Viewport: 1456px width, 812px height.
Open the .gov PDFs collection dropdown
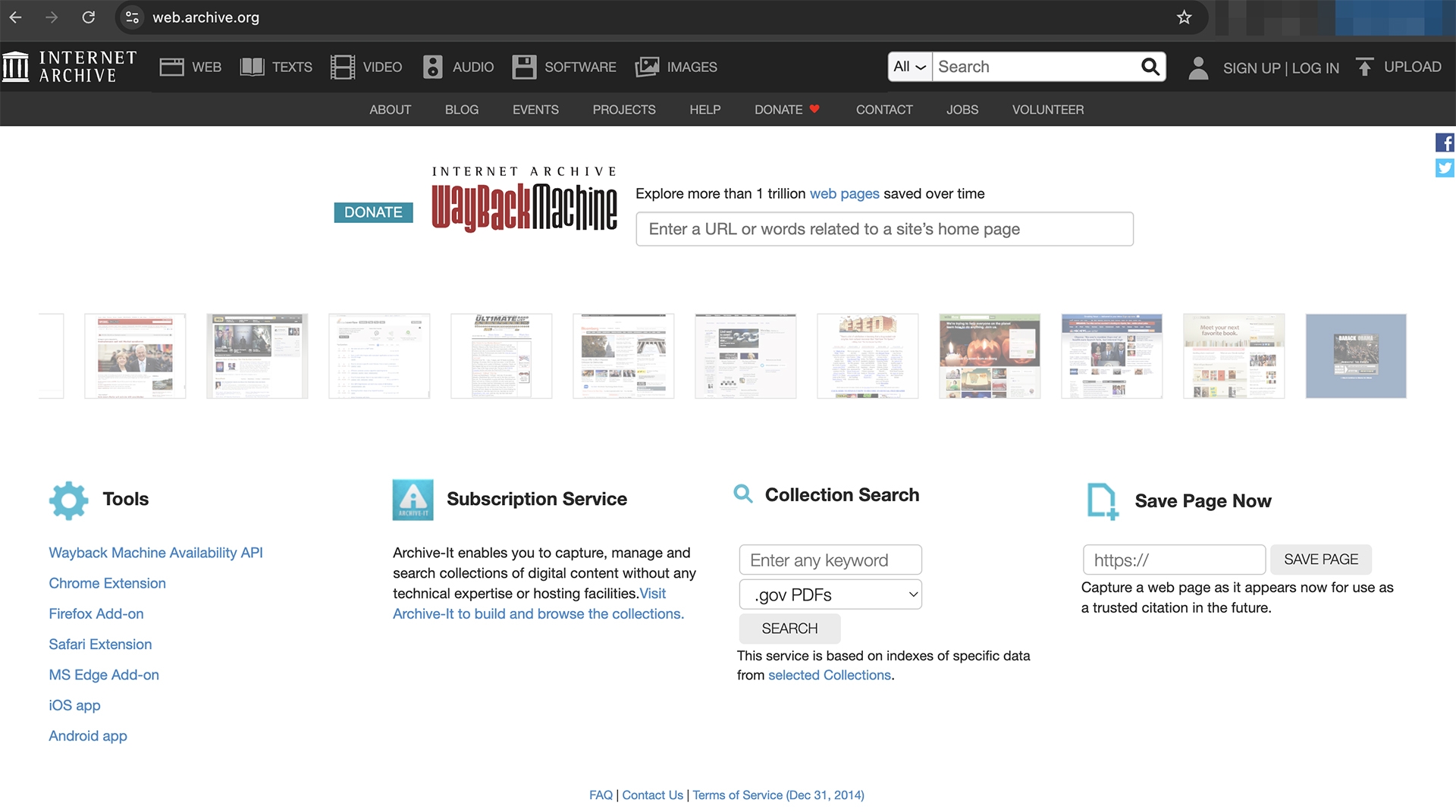[830, 594]
